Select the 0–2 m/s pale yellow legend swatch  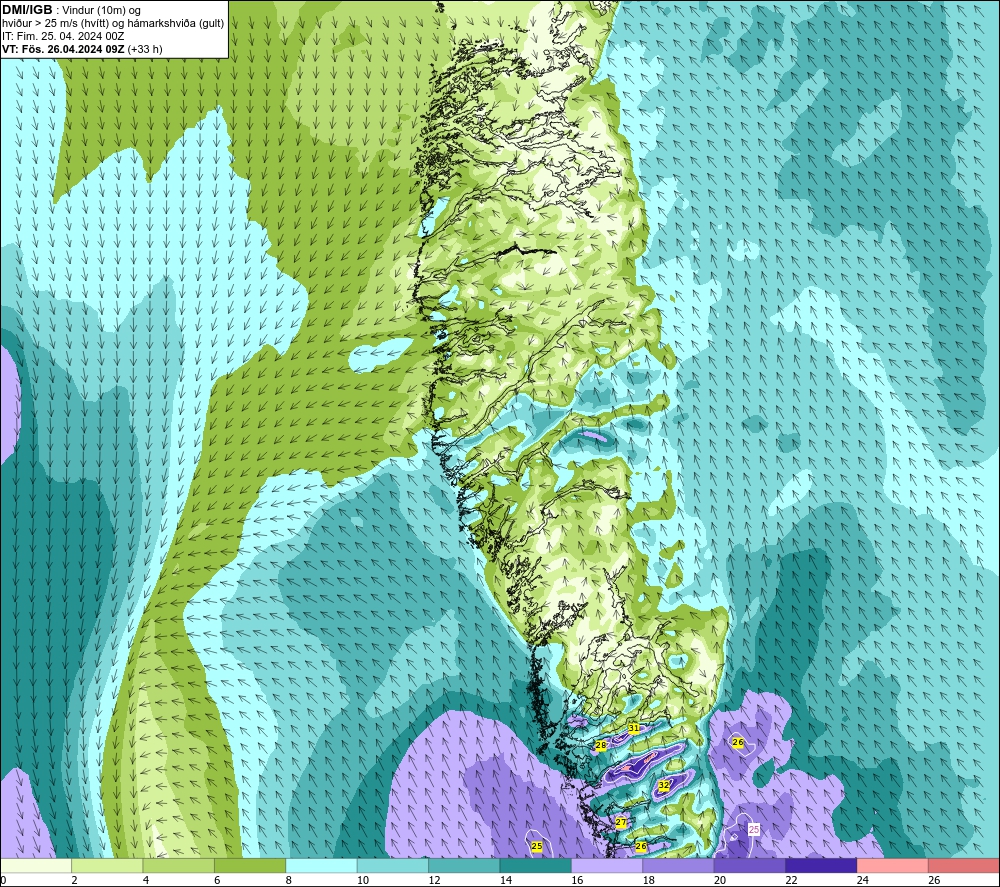tap(36, 866)
